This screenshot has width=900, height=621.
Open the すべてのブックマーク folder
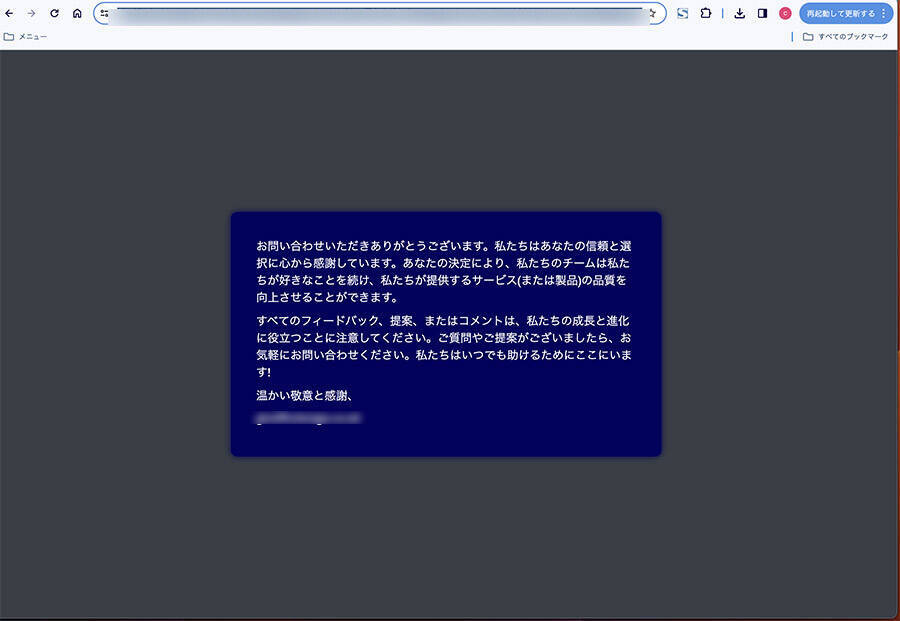coord(845,37)
